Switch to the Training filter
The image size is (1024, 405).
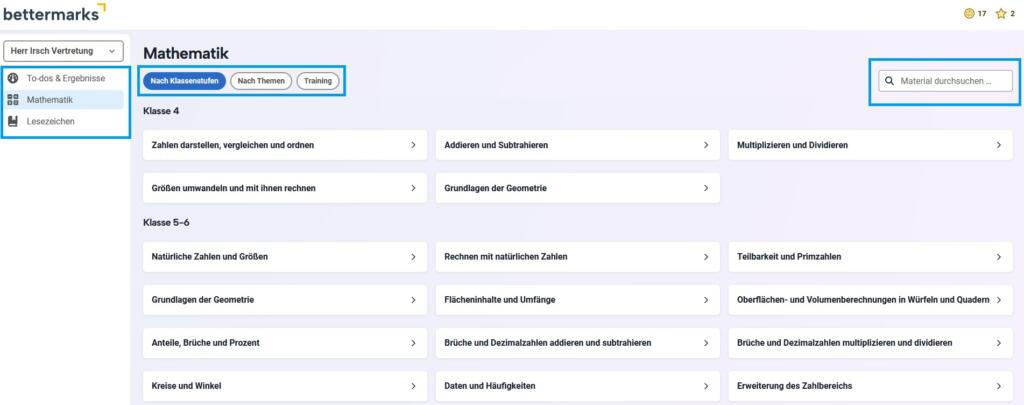(x=318, y=81)
